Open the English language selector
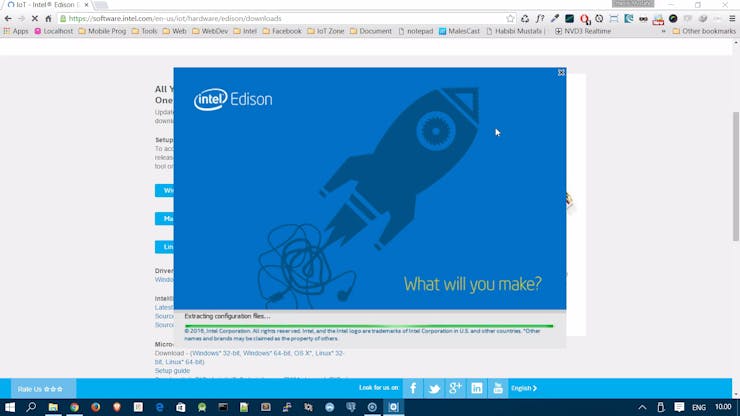Image resolution: width=740 pixels, height=416 pixels. click(524, 388)
